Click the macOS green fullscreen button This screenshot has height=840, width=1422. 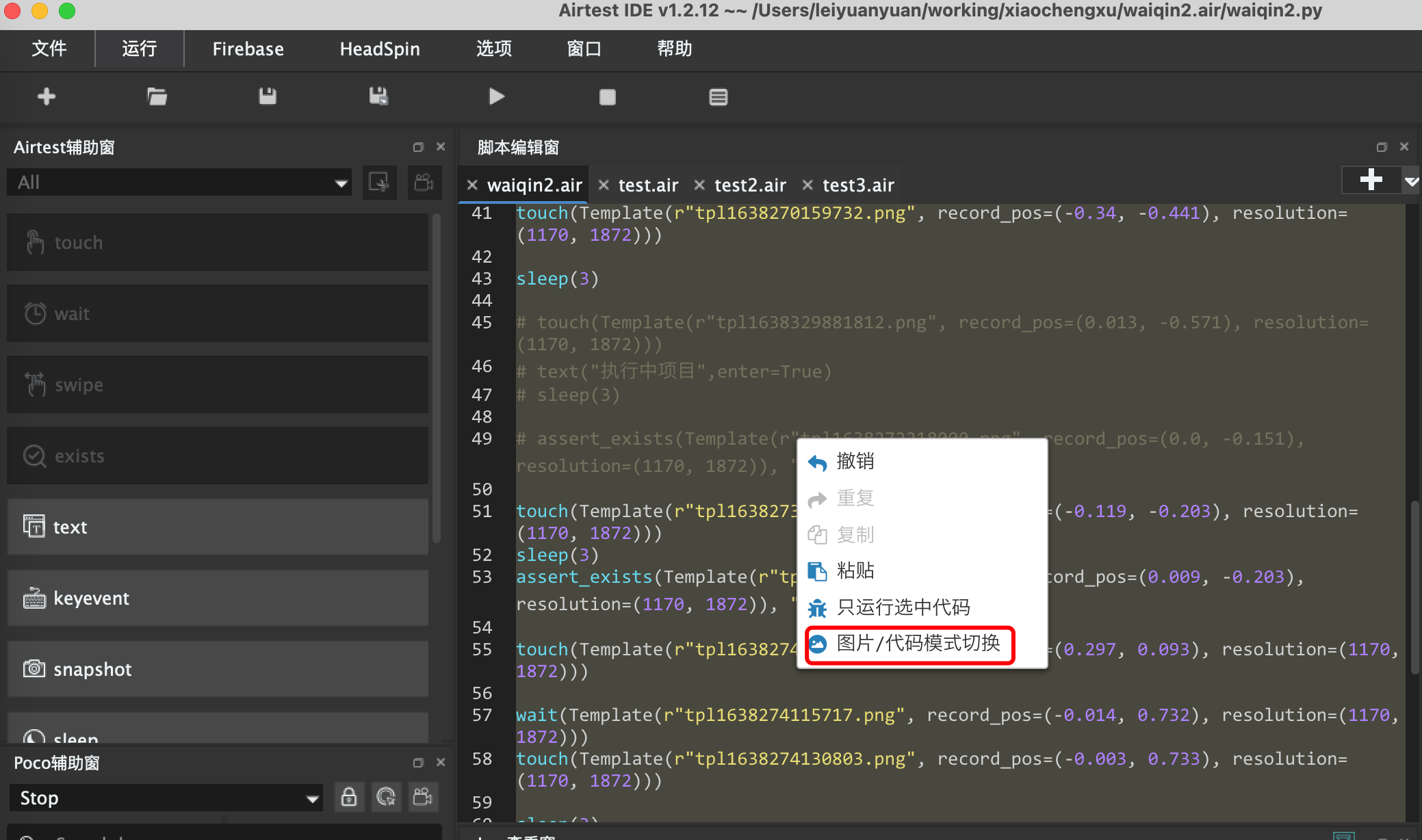tap(67, 10)
